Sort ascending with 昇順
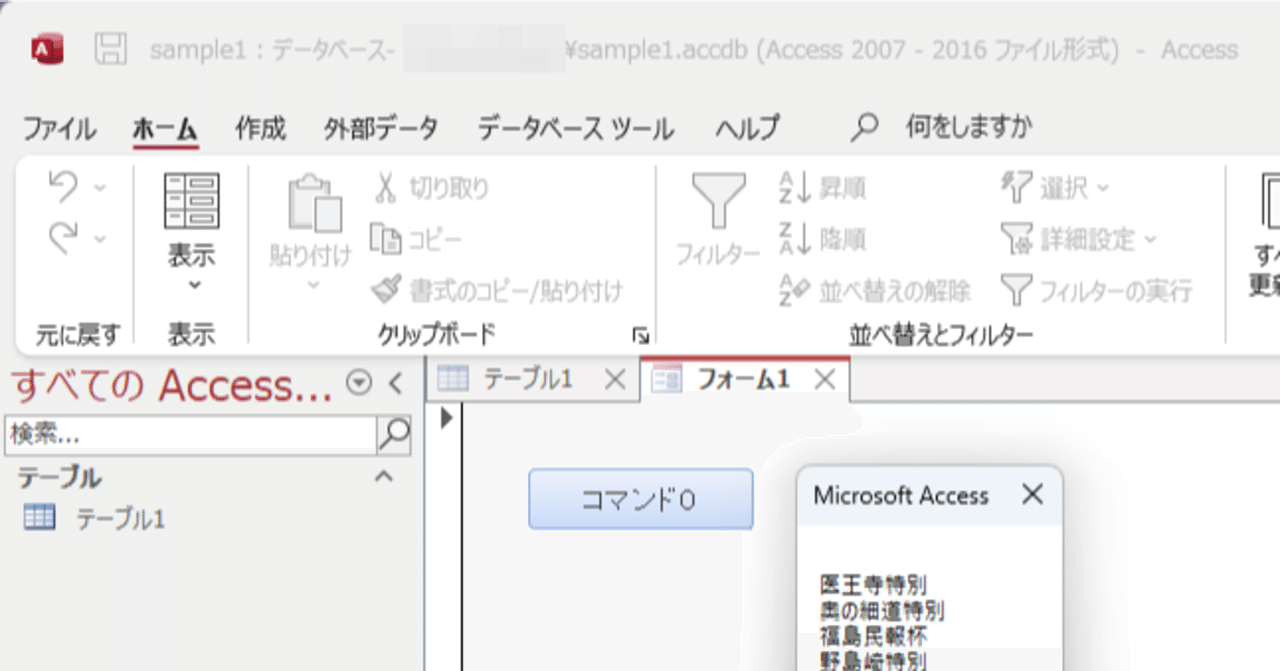Image resolution: width=1280 pixels, height=671 pixels. pos(822,188)
